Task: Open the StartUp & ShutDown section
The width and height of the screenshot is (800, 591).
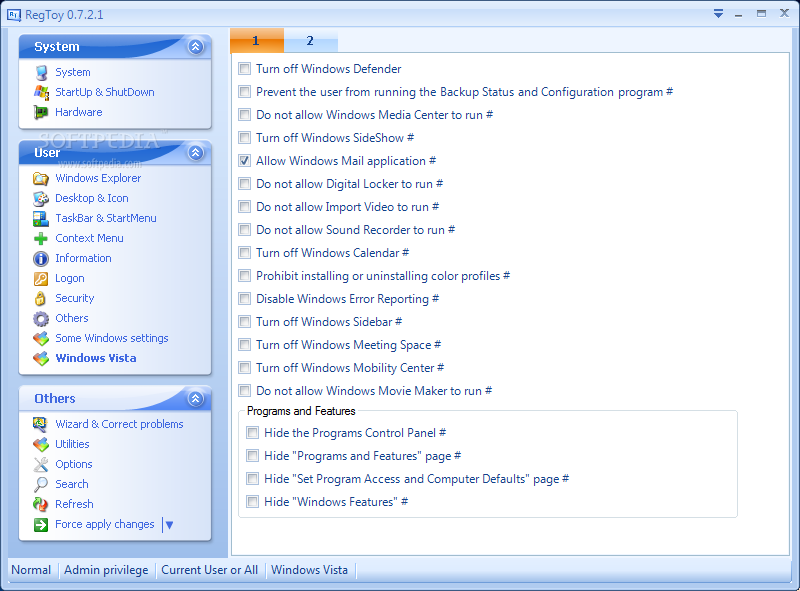Action: tap(105, 92)
